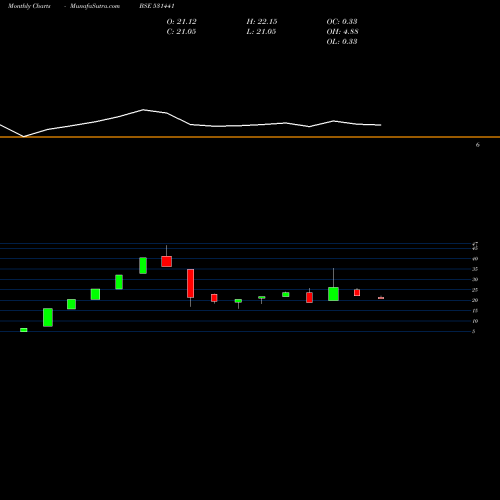Viewport: 500px width, 500px height.
Task: Click the 35 price axis label
Action: coord(475,269)
